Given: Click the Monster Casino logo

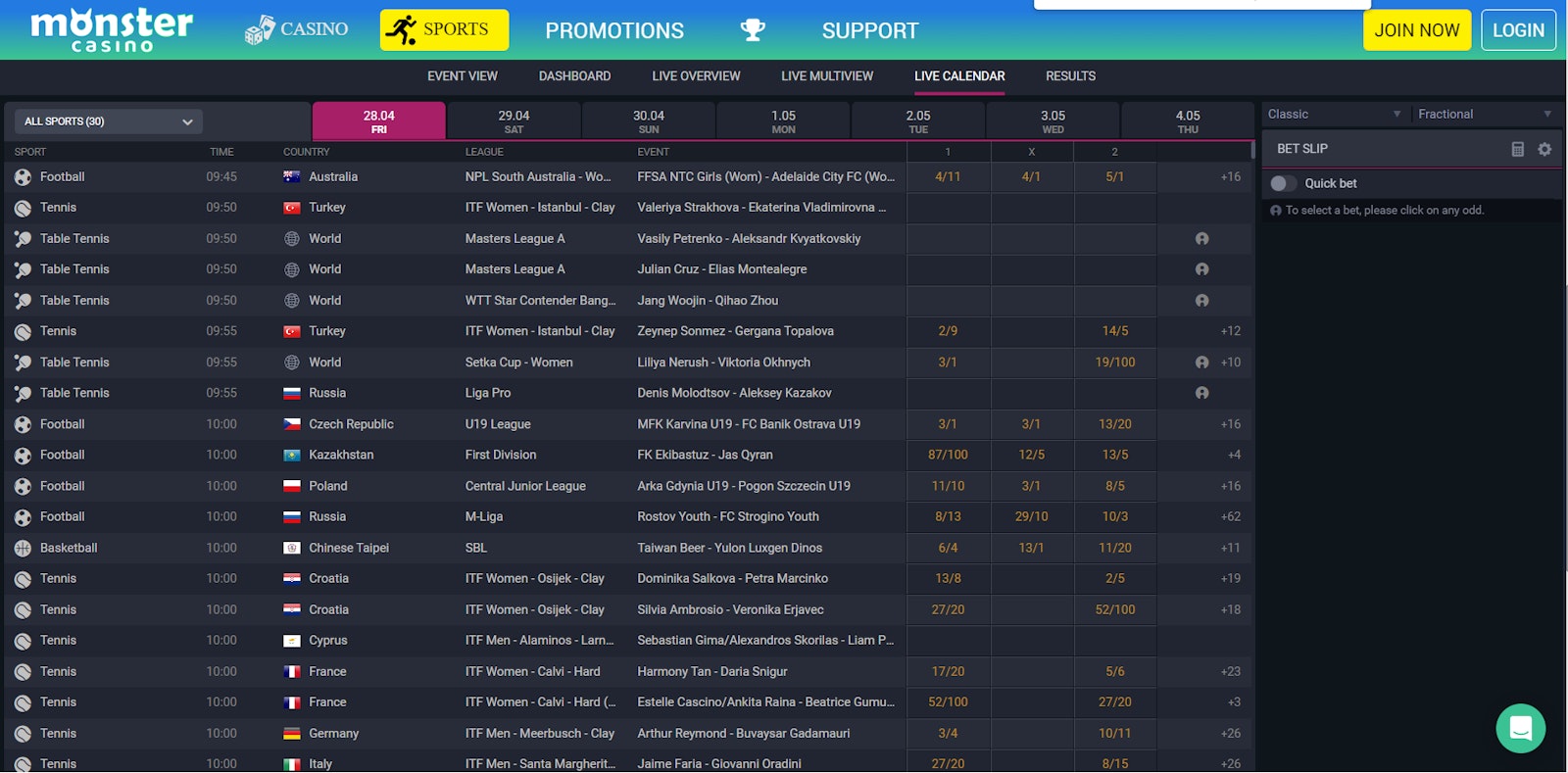Looking at the screenshot, I should (x=112, y=30).
